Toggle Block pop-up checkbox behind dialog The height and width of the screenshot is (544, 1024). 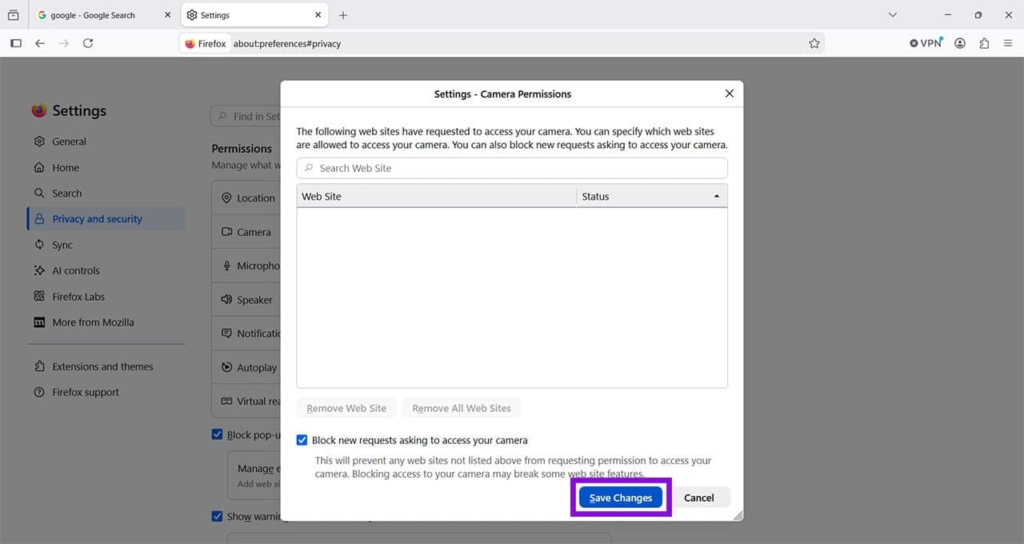(217, 434)
